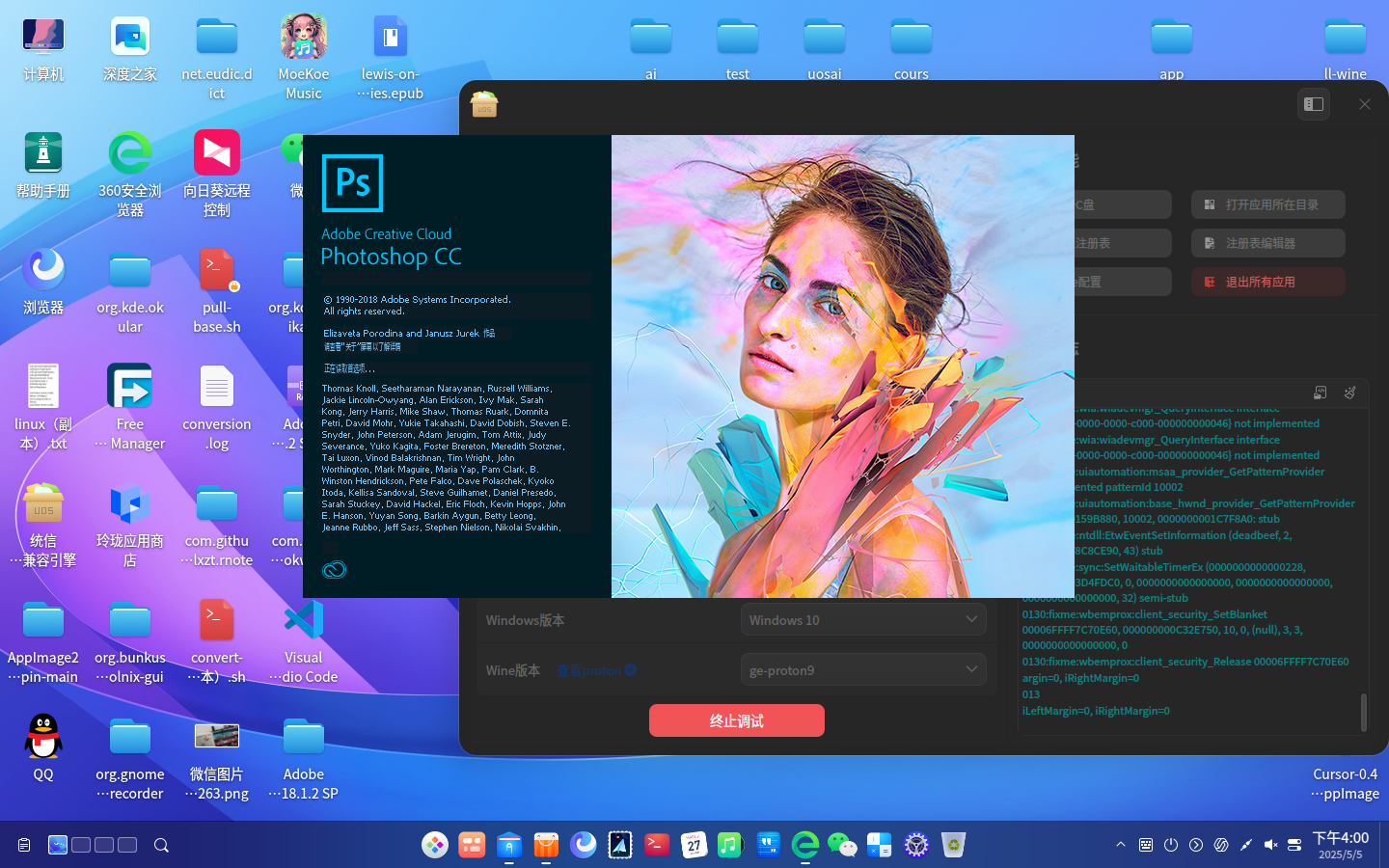
Task: Open the music player icon in the dock
Action: tap(730, 845)
